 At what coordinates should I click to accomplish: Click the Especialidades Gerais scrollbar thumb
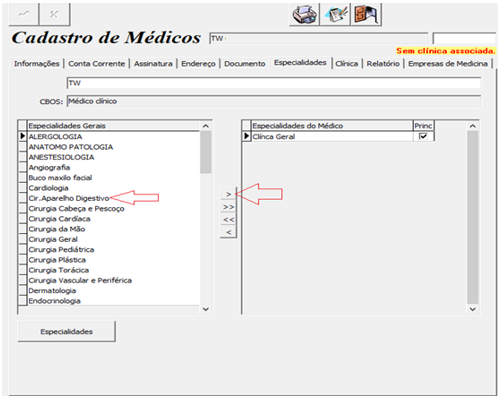click(206, 152)
